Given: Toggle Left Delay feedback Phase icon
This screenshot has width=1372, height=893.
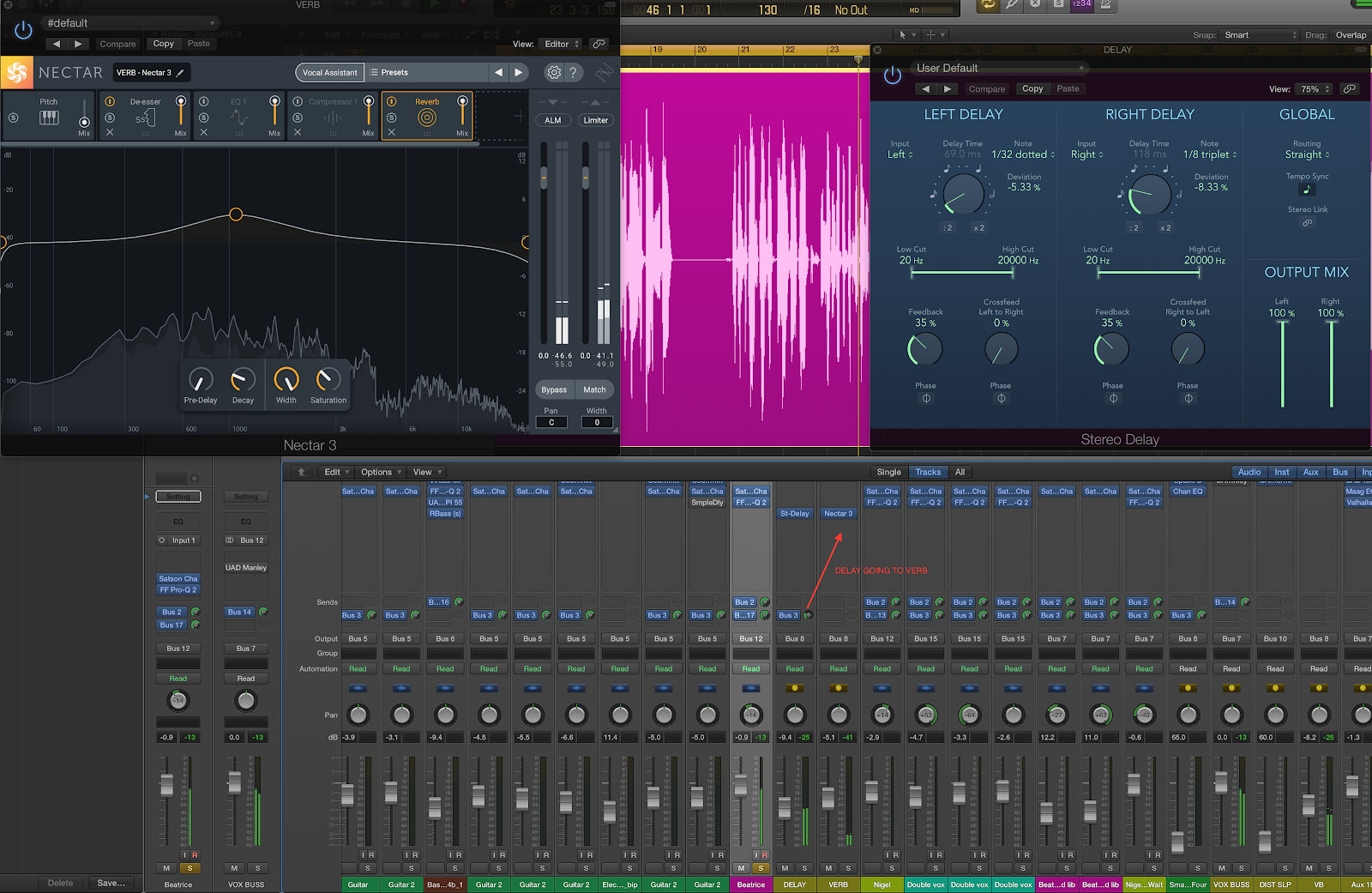Looking at the screenshot, I should (926, 398).
